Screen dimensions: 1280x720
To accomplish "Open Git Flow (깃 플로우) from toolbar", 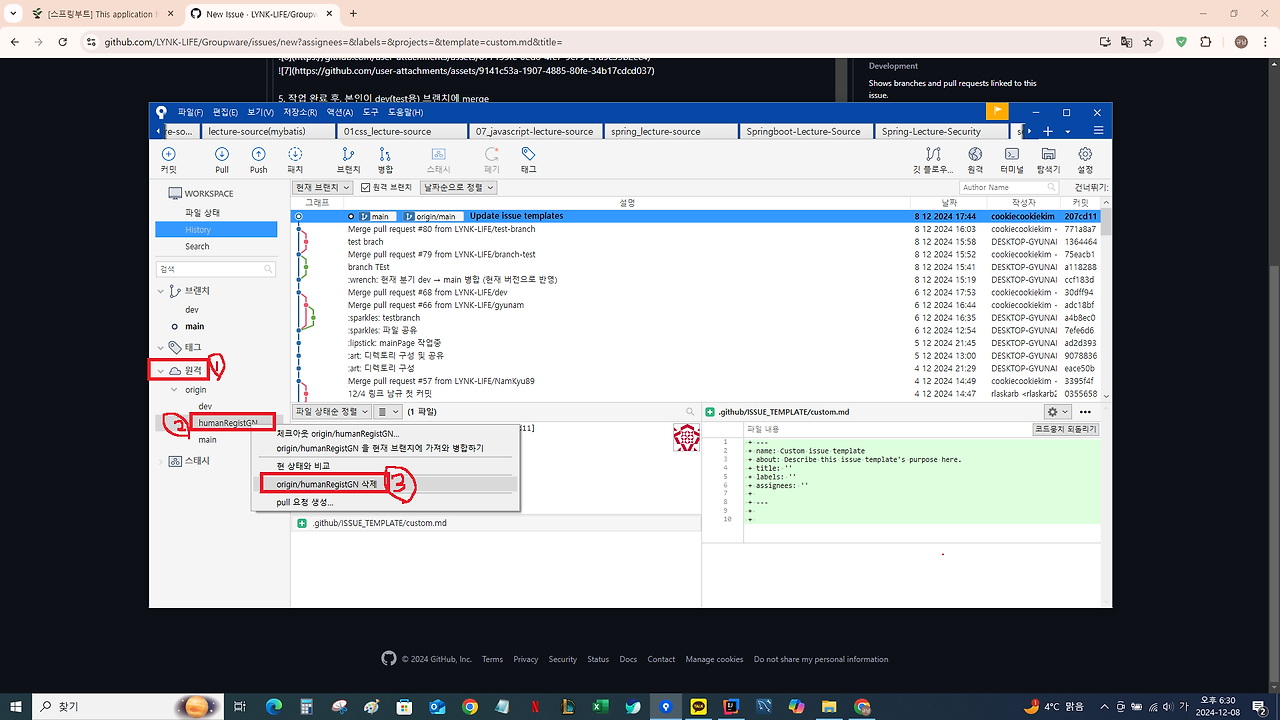I will (x=933, y=154).
